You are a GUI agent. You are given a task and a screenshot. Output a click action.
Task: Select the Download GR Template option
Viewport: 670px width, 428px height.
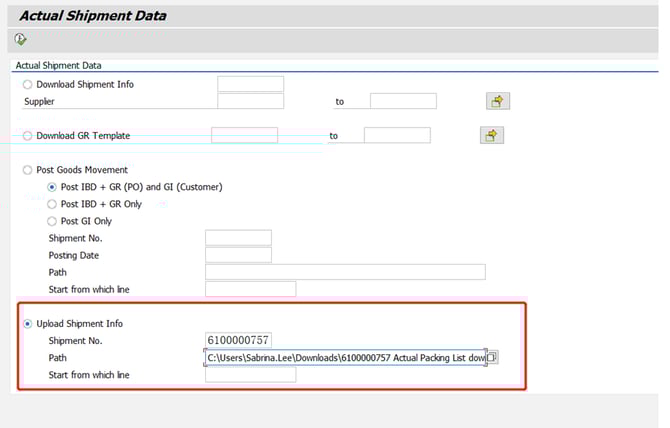point(27,136)
